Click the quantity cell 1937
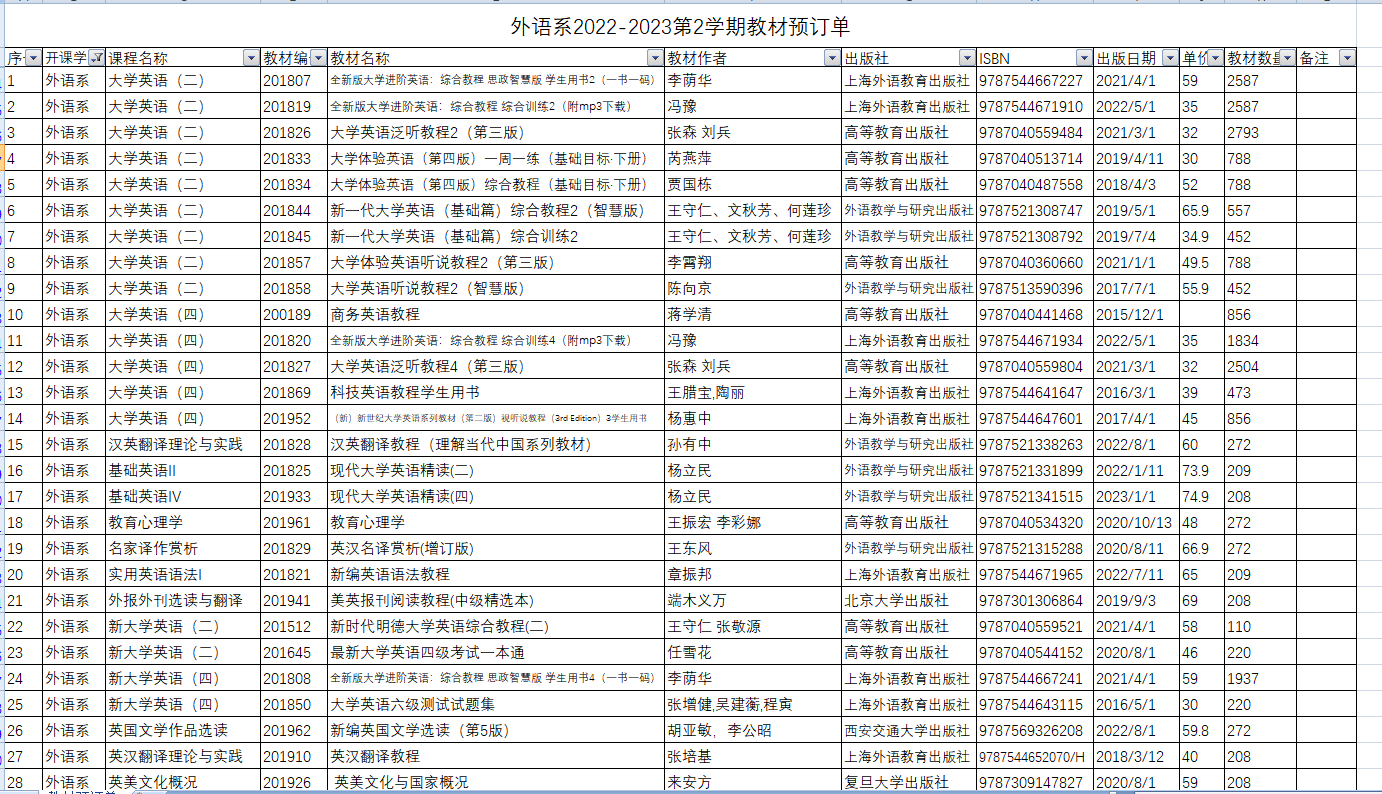 point(1260,678)
